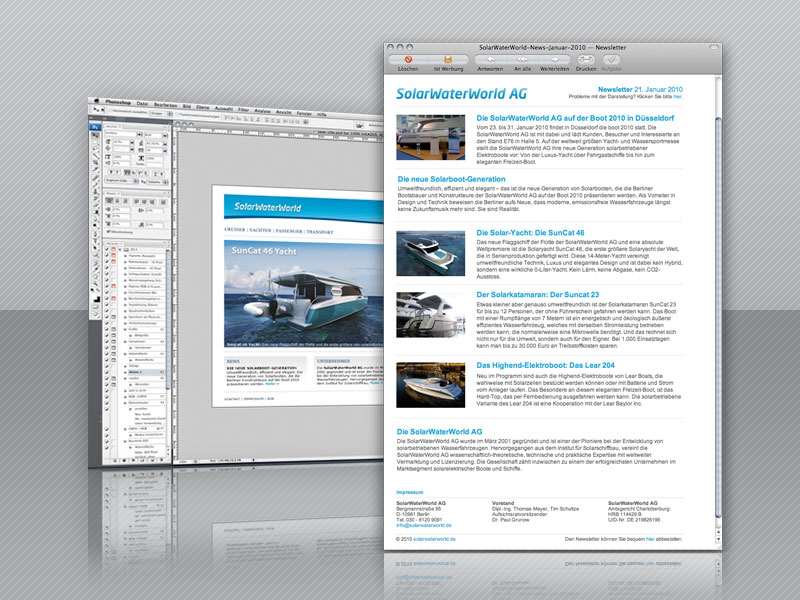
Task: Open the 'Der Solarkatamaran: Der Suncat 23' headline
Action: click(x=538, y=294)
